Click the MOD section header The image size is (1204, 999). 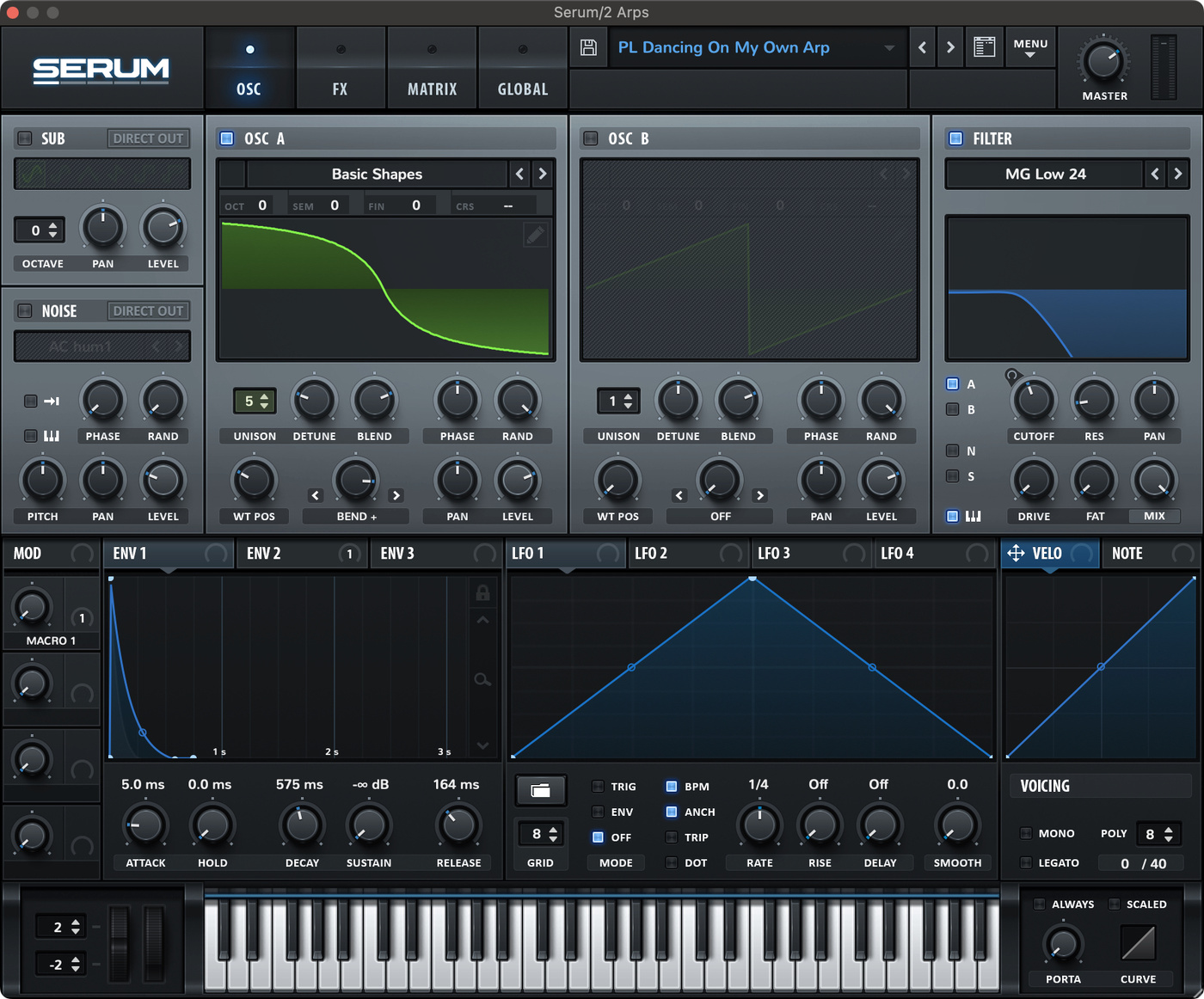pyautogui.click(x=52, y=554)
